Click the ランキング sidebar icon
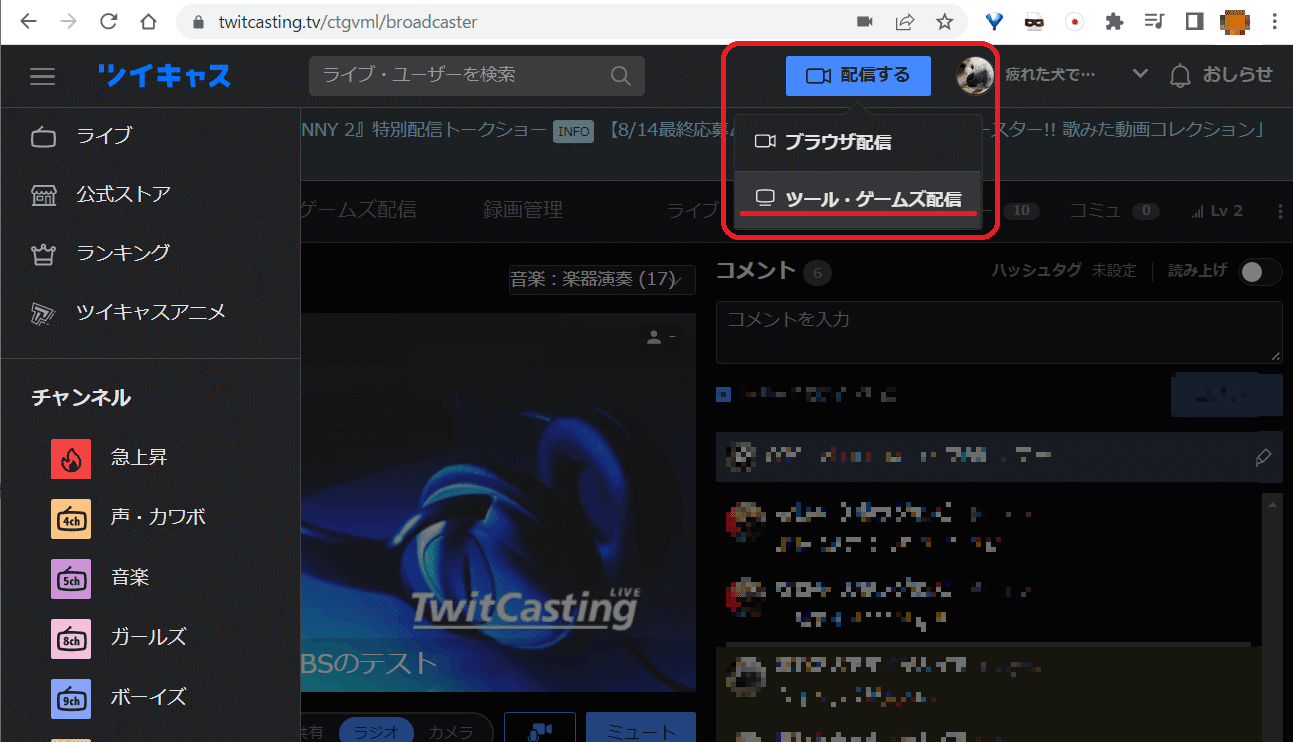Screen dimensions: 1293x742 click(x=42, y=253)
